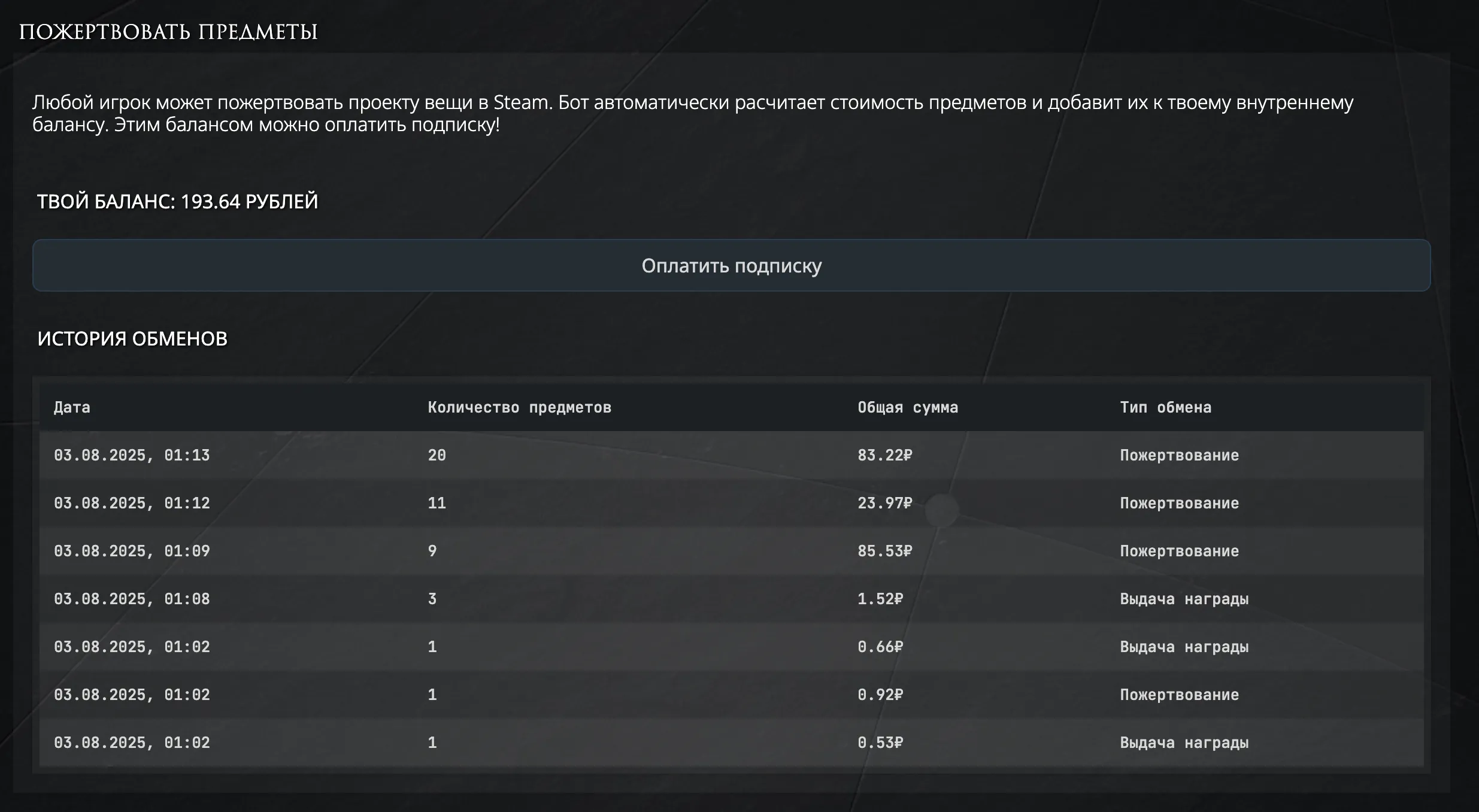Click the 0.66₽ amount cell
The height and width of the screenshot is (812, 1479).
880,647
